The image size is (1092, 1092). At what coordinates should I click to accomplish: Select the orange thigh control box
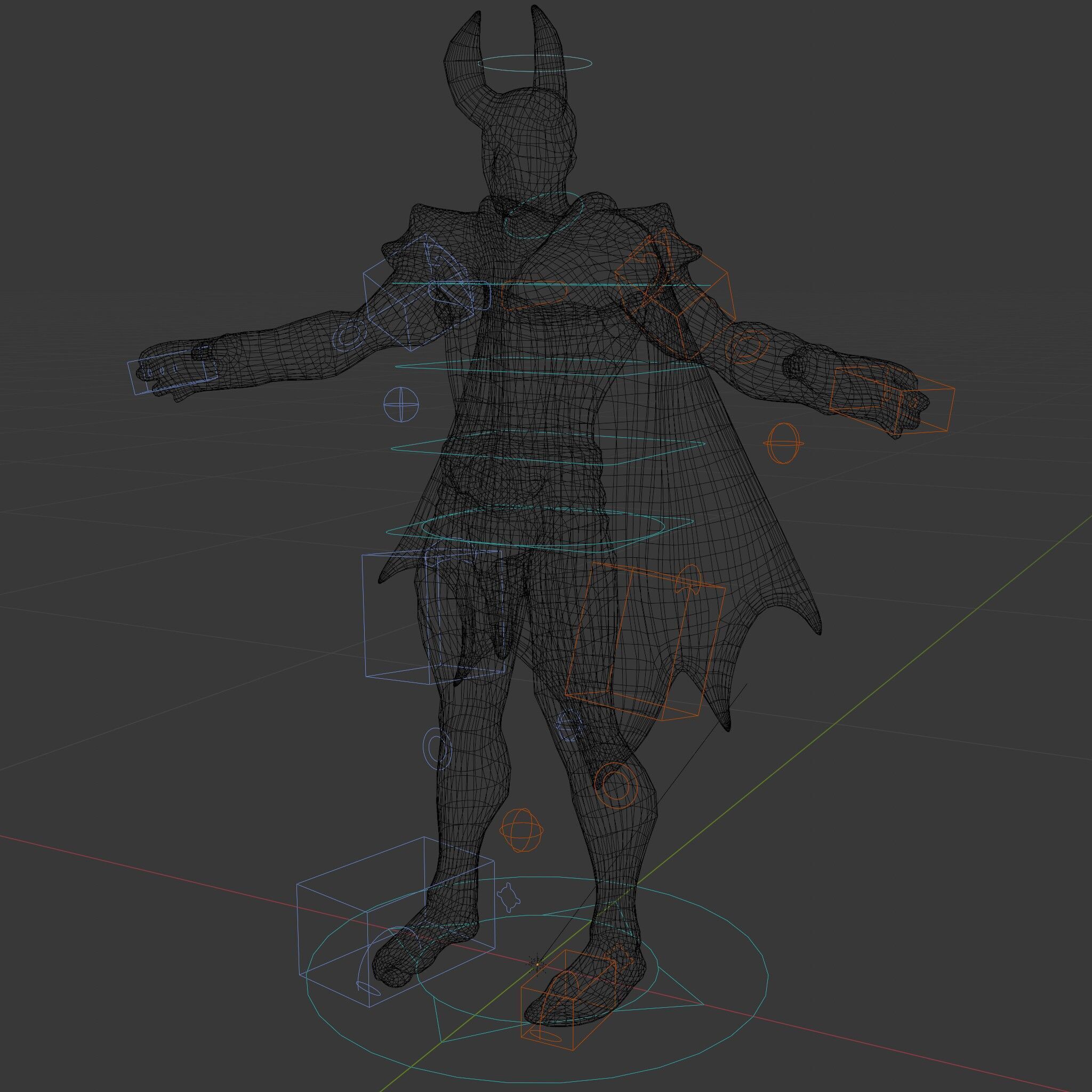[x=645, y=641]
